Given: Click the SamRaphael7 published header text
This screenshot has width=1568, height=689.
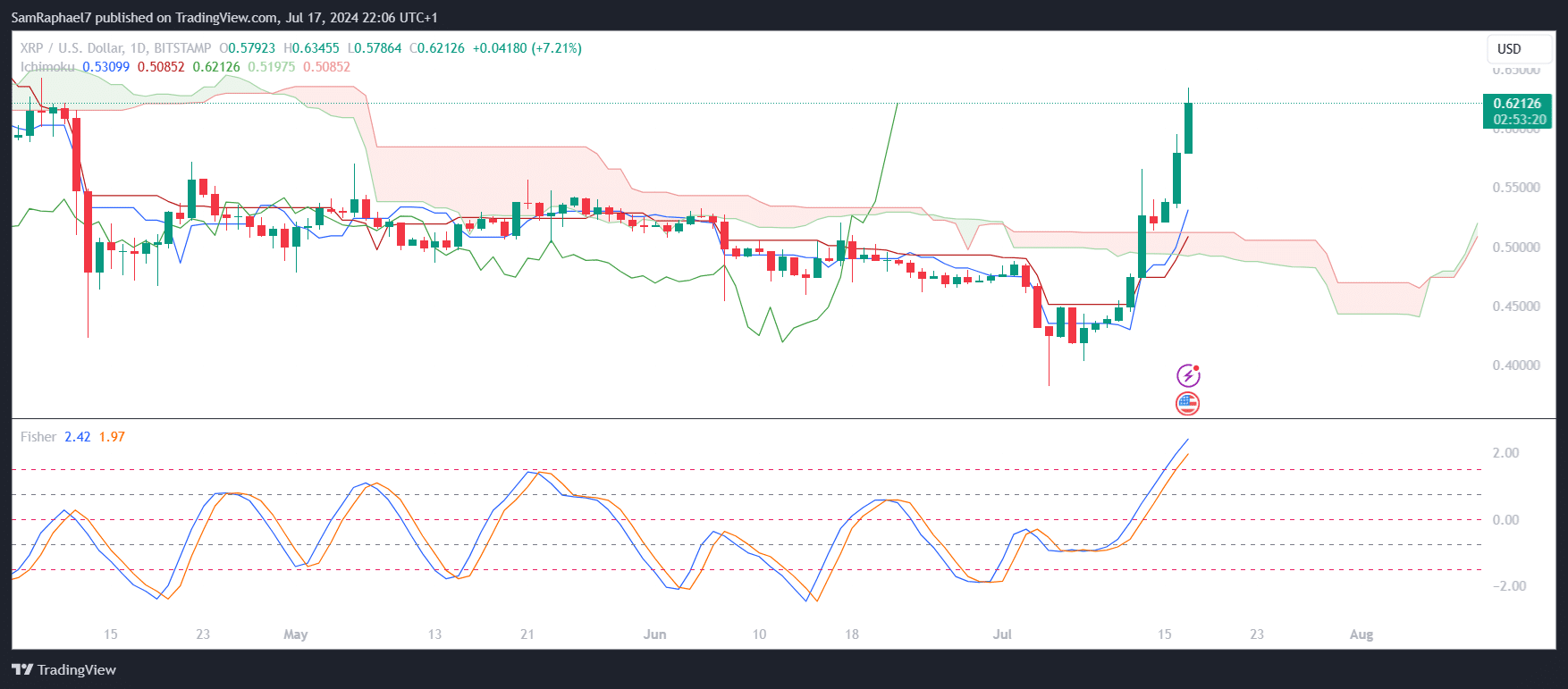Looking at the screenshot, I should 224,17.
